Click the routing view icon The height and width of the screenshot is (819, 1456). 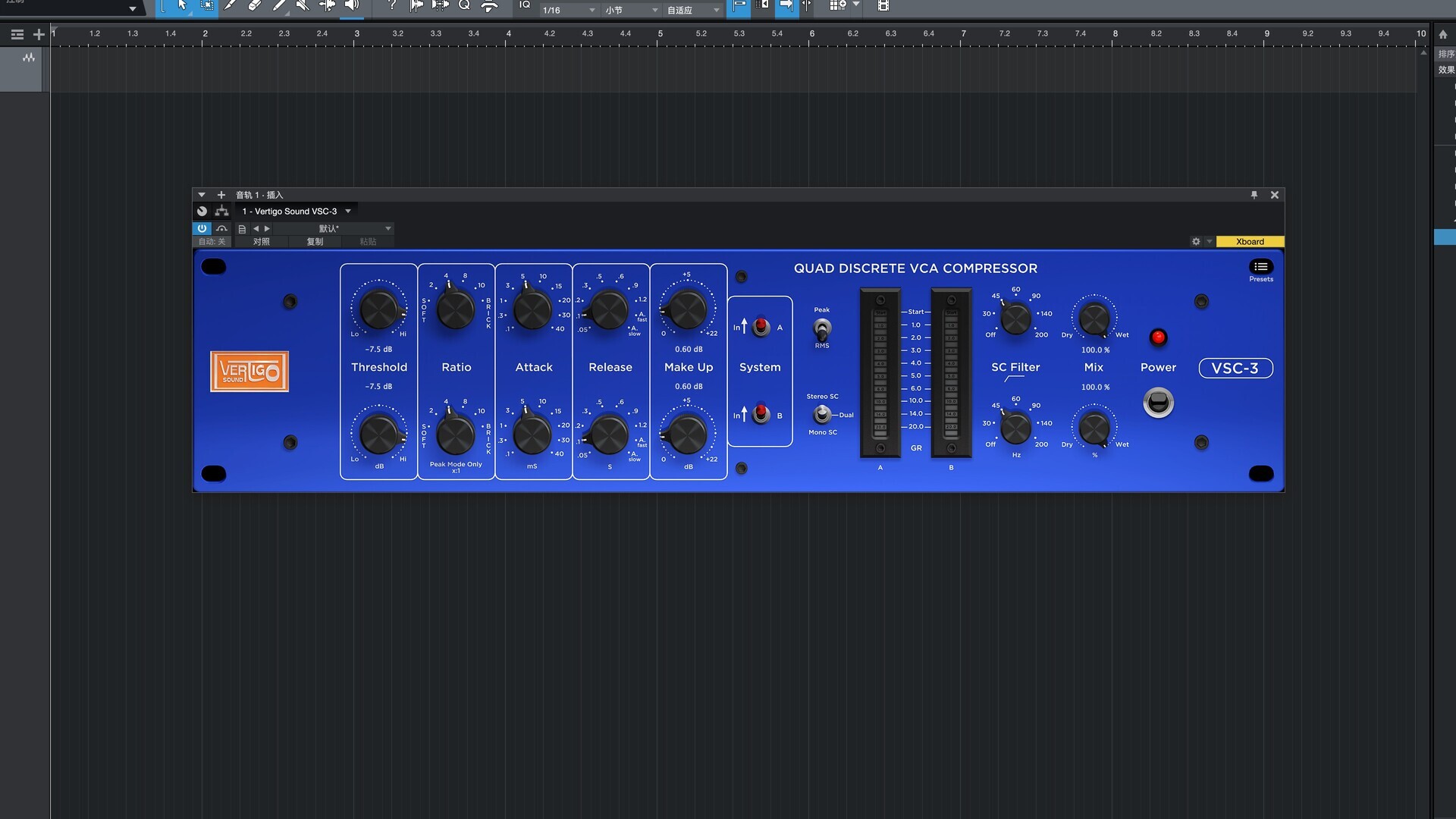coord(221,212)
